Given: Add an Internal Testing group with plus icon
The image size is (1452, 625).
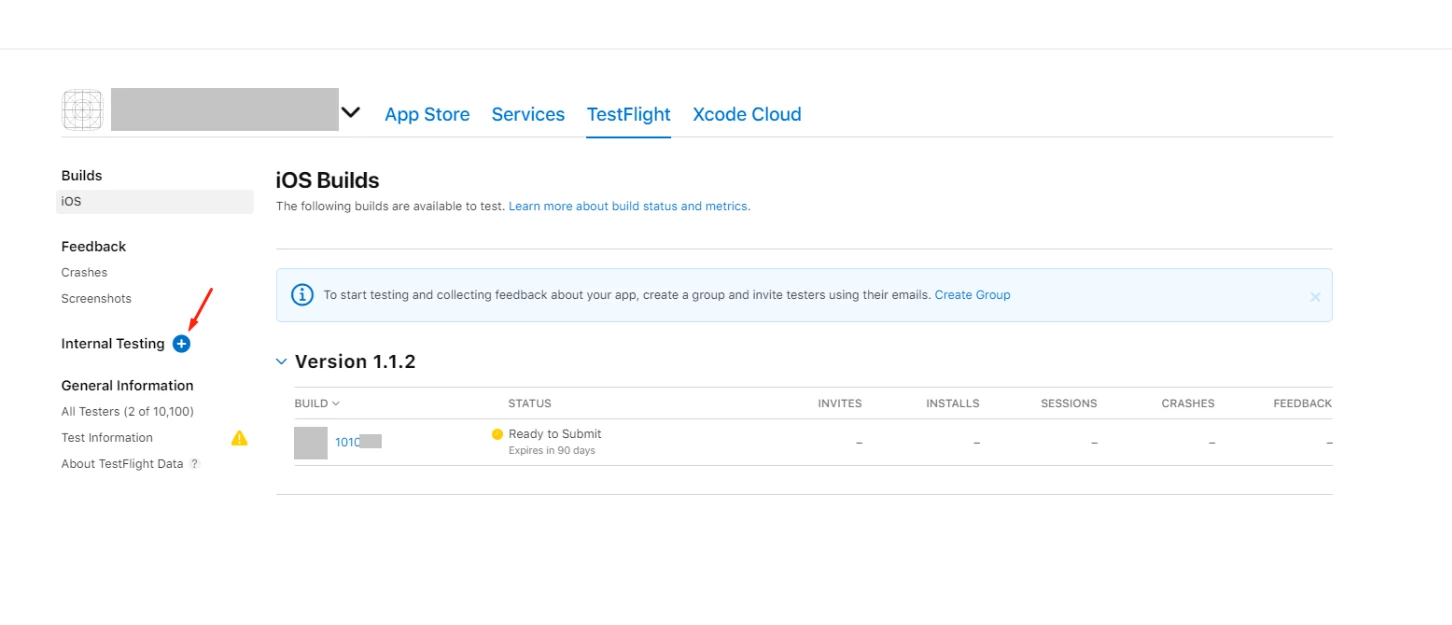Looking at the screenshot, I should [x=181, y=343].
